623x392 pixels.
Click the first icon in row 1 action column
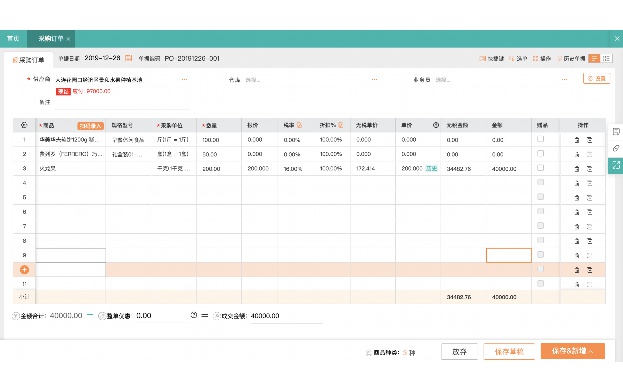[577, 140]
